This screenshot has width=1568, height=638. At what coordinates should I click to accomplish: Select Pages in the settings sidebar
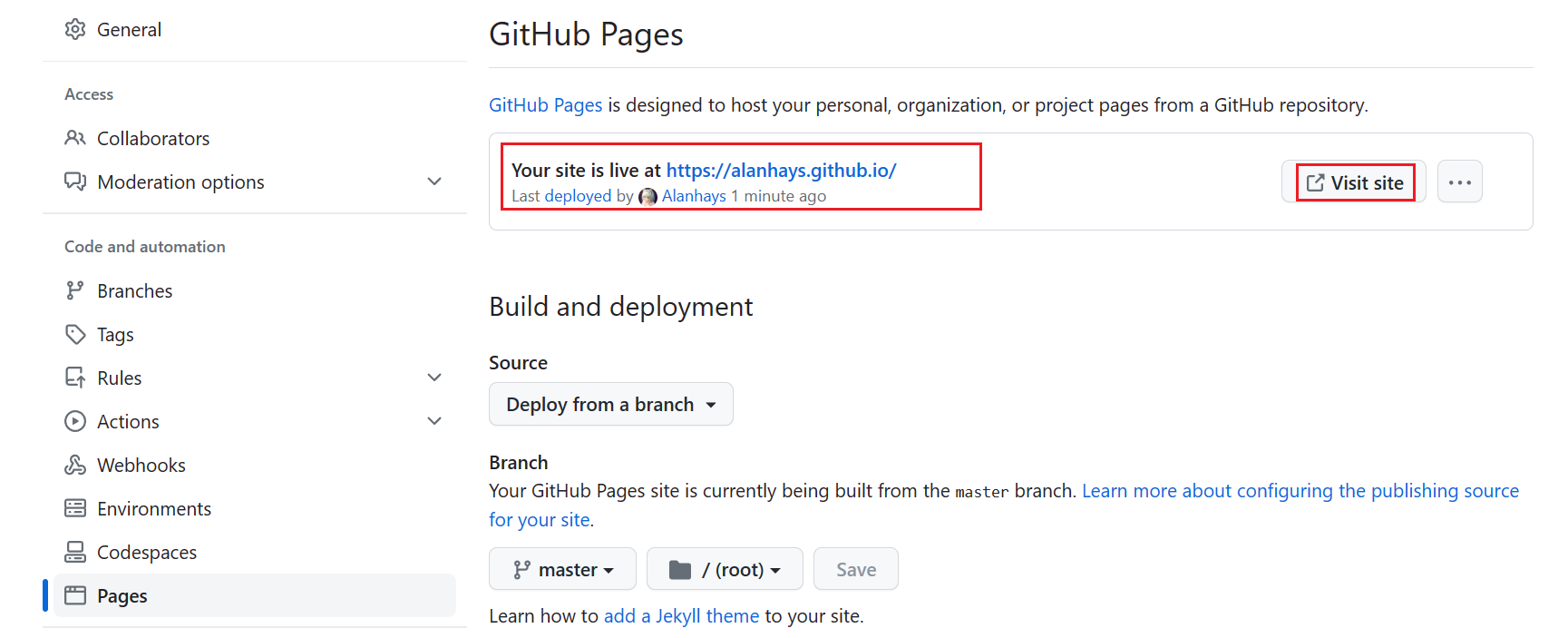click(x=122, y=596)
